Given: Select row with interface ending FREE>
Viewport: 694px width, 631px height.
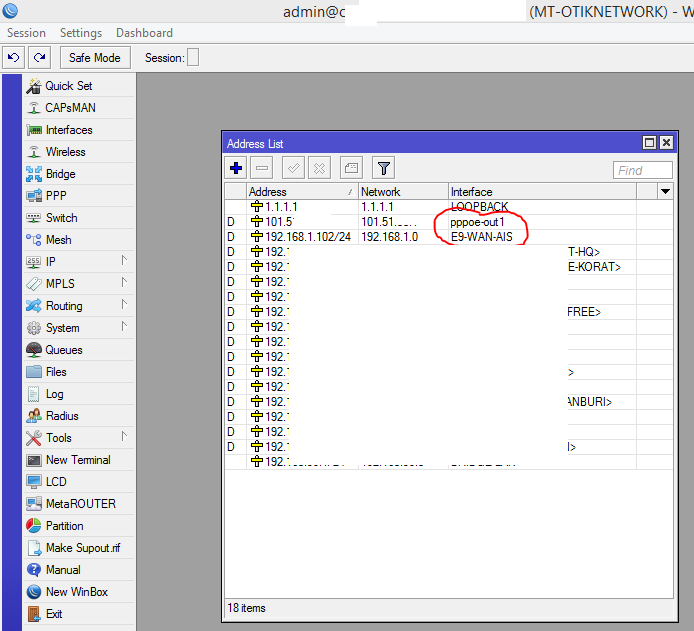Looking at the screenshot, I should coord(448,312).
